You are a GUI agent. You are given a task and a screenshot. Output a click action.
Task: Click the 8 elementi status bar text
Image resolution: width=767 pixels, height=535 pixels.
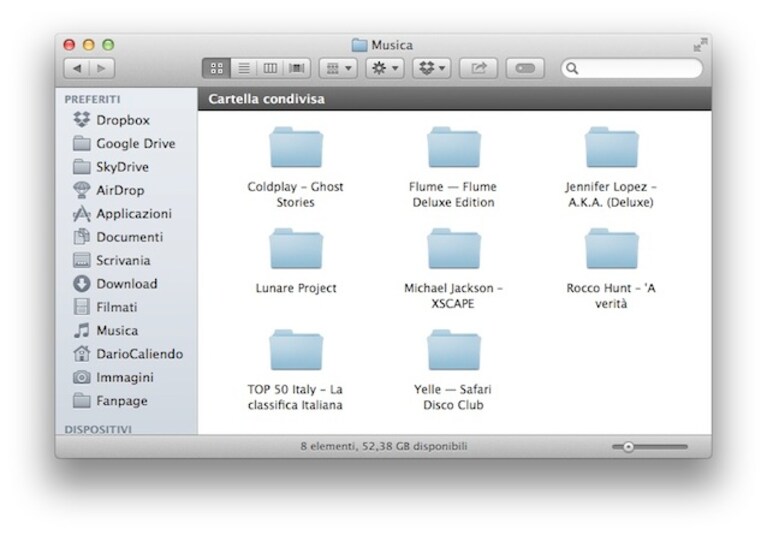[x=384, y=446]
